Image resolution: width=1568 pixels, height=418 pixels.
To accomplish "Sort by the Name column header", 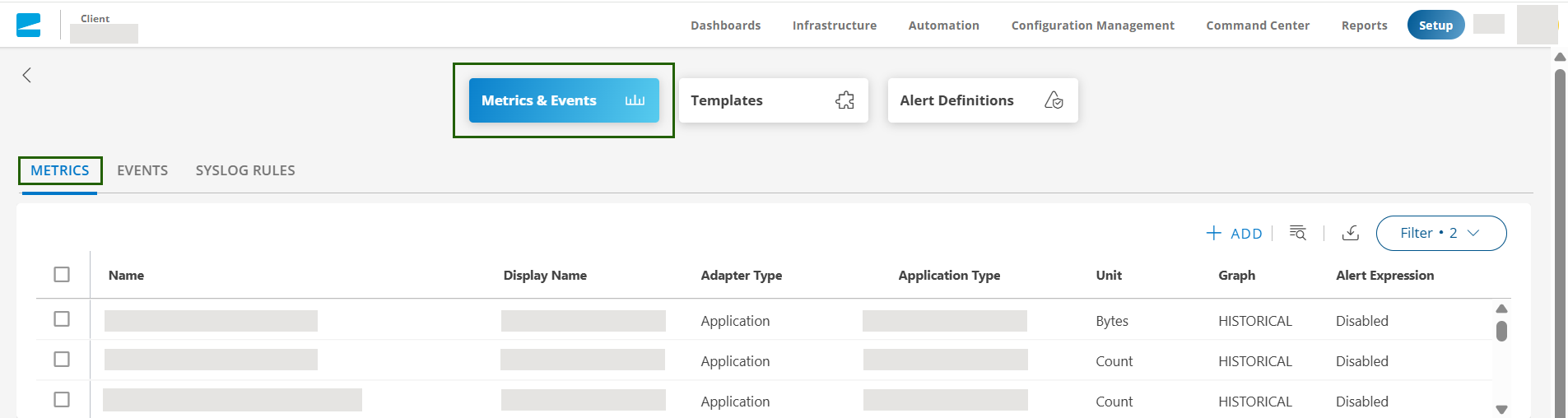I will pos(126,276).
